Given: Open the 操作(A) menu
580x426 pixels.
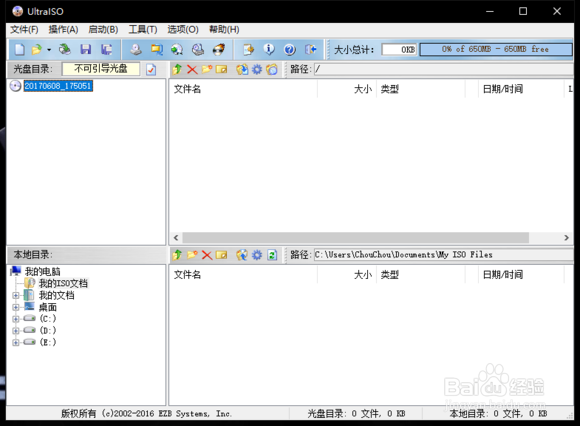Looking at the screenshot, I should 63,30.
